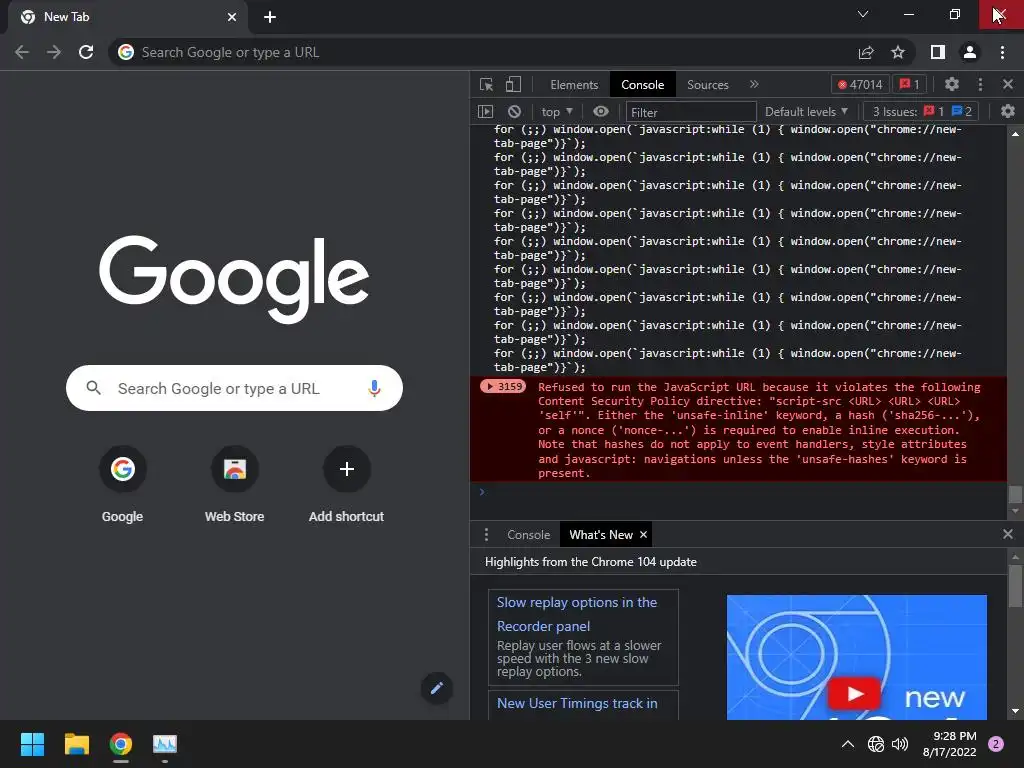Click the magnifier icon in search box
Viewport: 1024px width, 768px height.
tap(93, 388)
